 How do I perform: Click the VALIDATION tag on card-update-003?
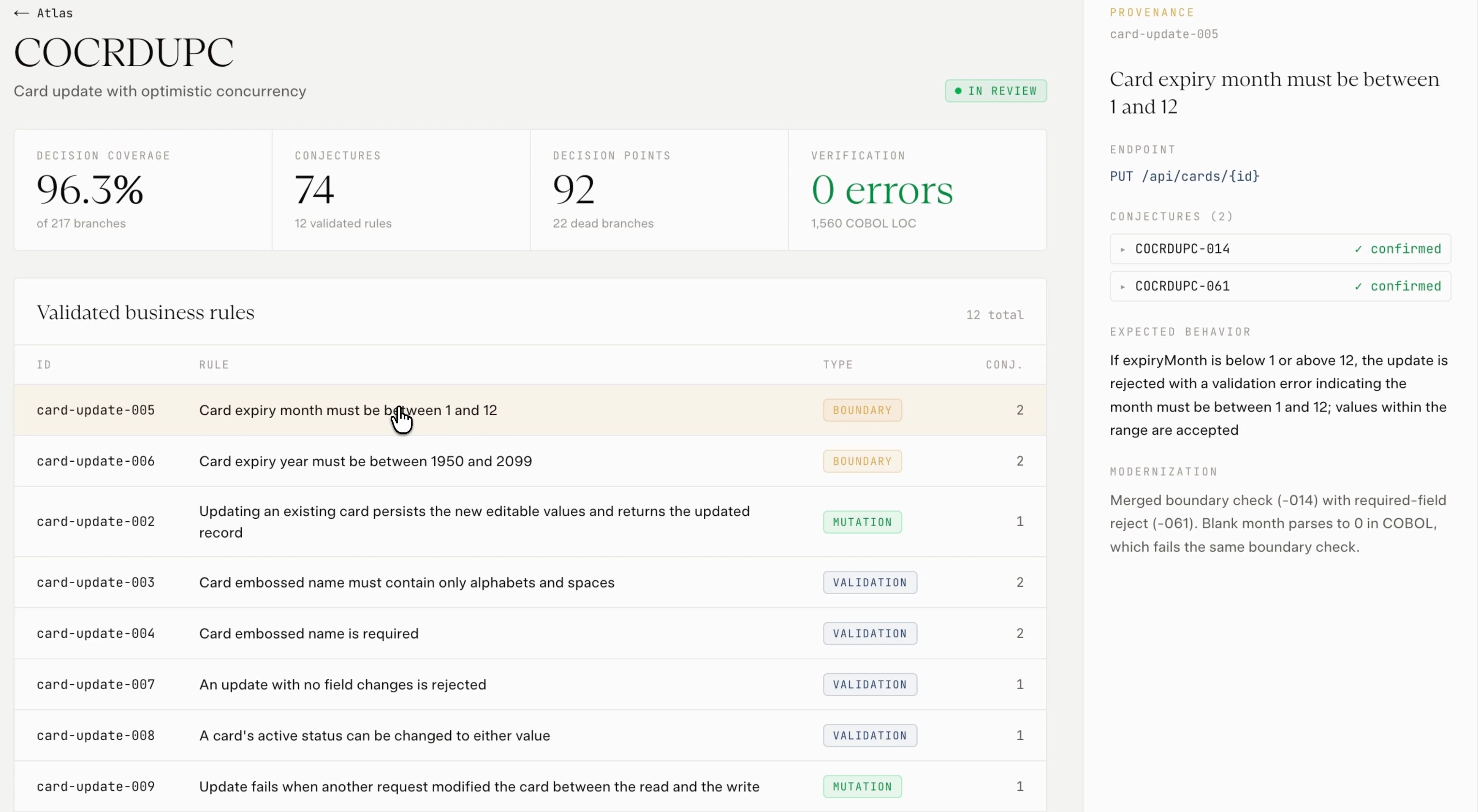[870, 582]
